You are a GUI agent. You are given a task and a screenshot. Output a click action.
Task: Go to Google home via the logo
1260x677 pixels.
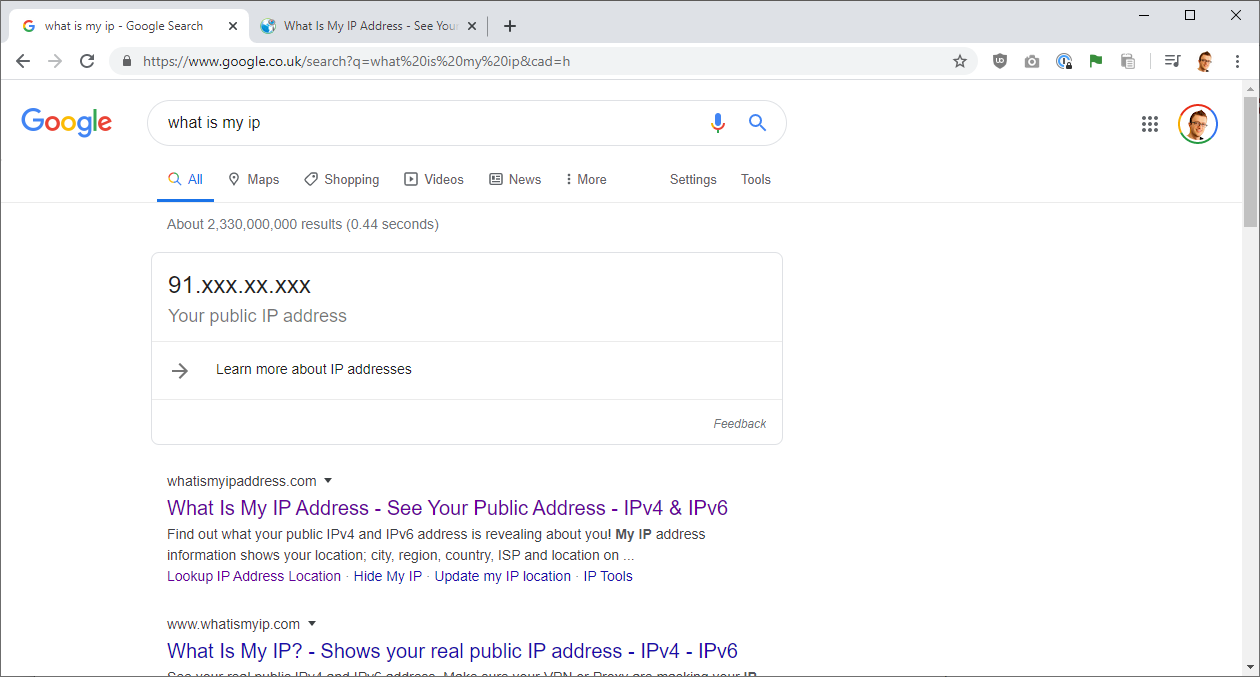[x=67, y=123]
